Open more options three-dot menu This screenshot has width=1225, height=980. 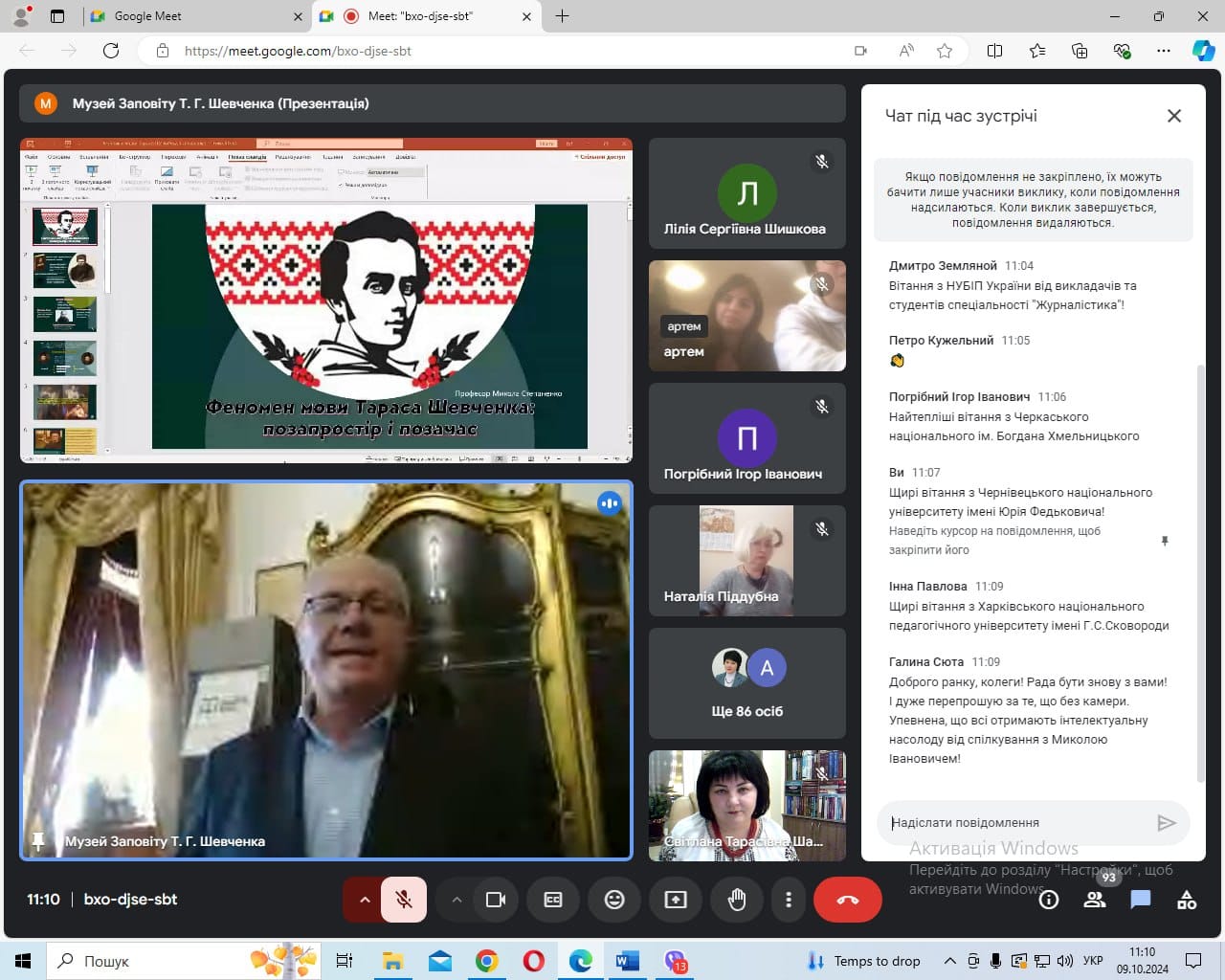[x=789, y=900]
